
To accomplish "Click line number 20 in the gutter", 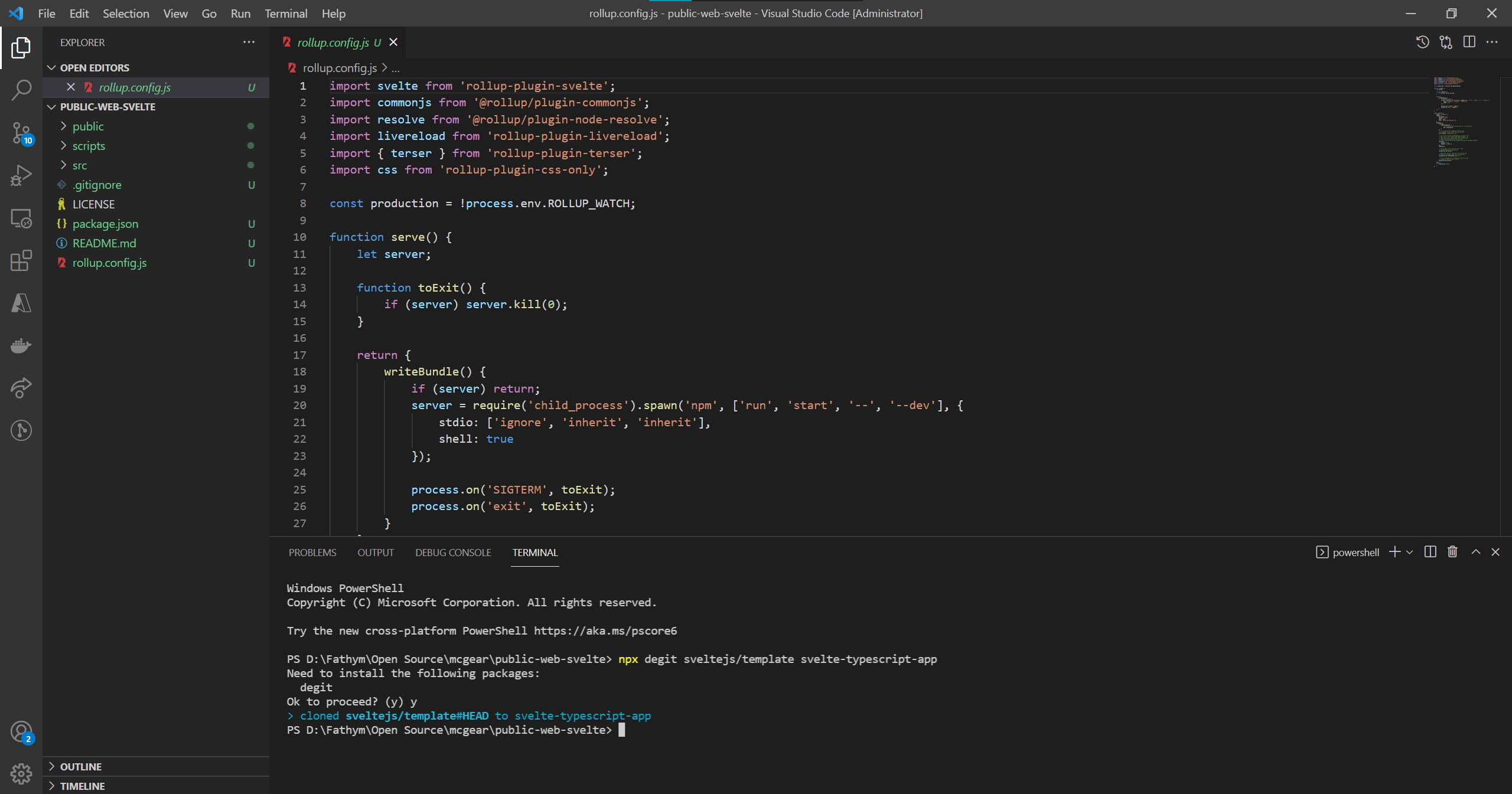I will click(299, 406).
